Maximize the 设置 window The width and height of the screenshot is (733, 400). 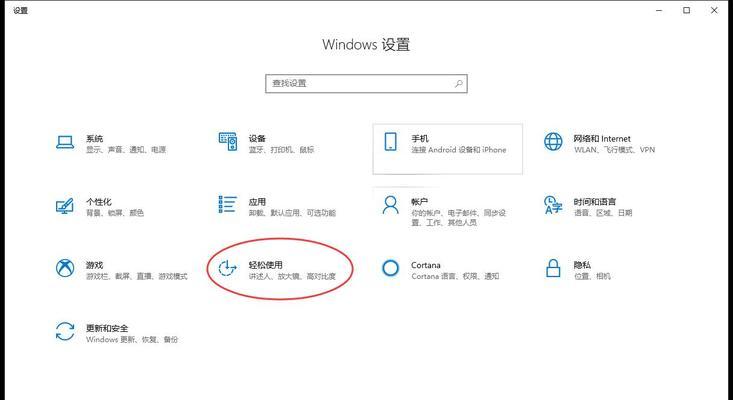click(x=687, y=10)
